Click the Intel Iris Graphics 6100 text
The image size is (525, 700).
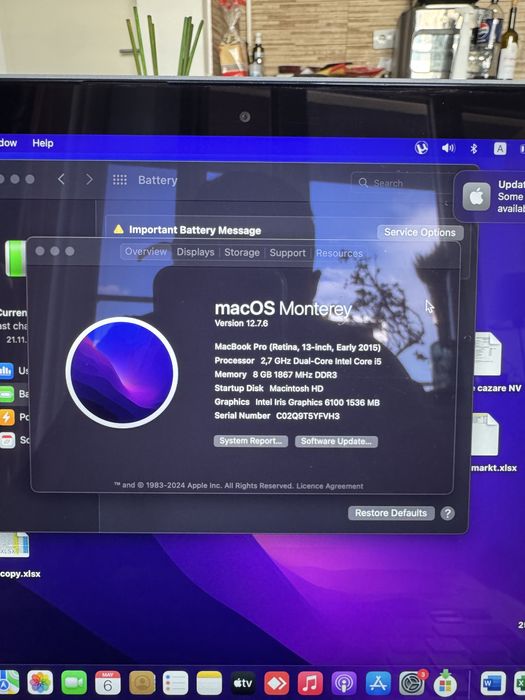317,402
